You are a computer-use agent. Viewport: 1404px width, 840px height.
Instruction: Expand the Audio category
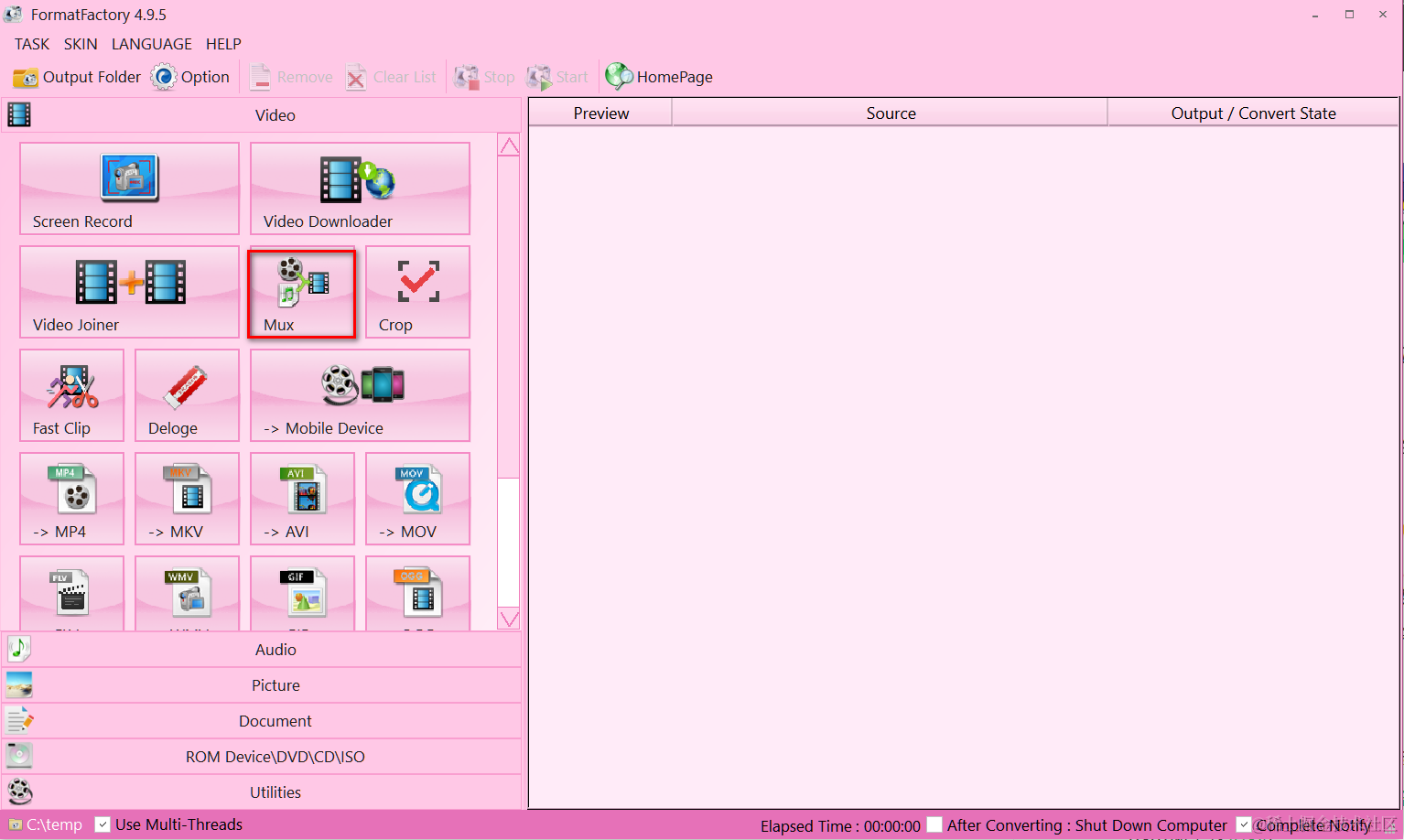pos(262,650)
